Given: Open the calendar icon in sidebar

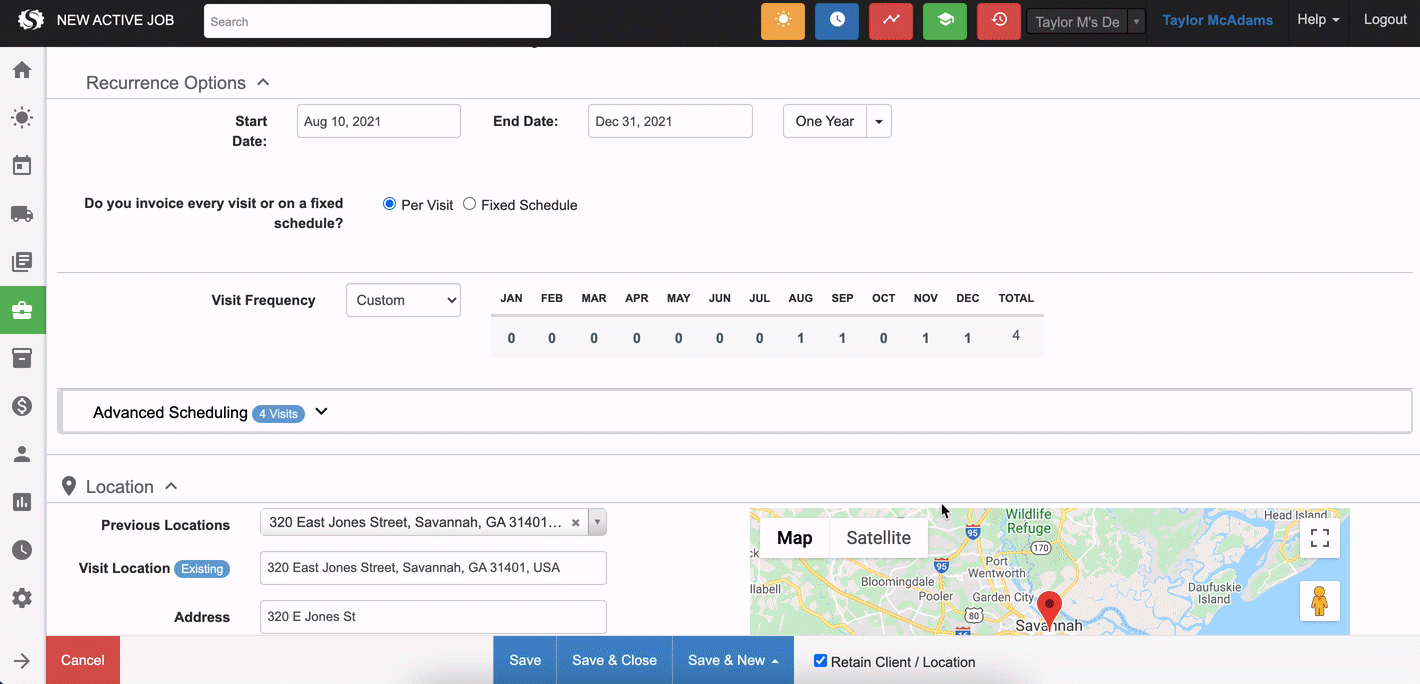Looking at the screenshot, I should 22,166.
